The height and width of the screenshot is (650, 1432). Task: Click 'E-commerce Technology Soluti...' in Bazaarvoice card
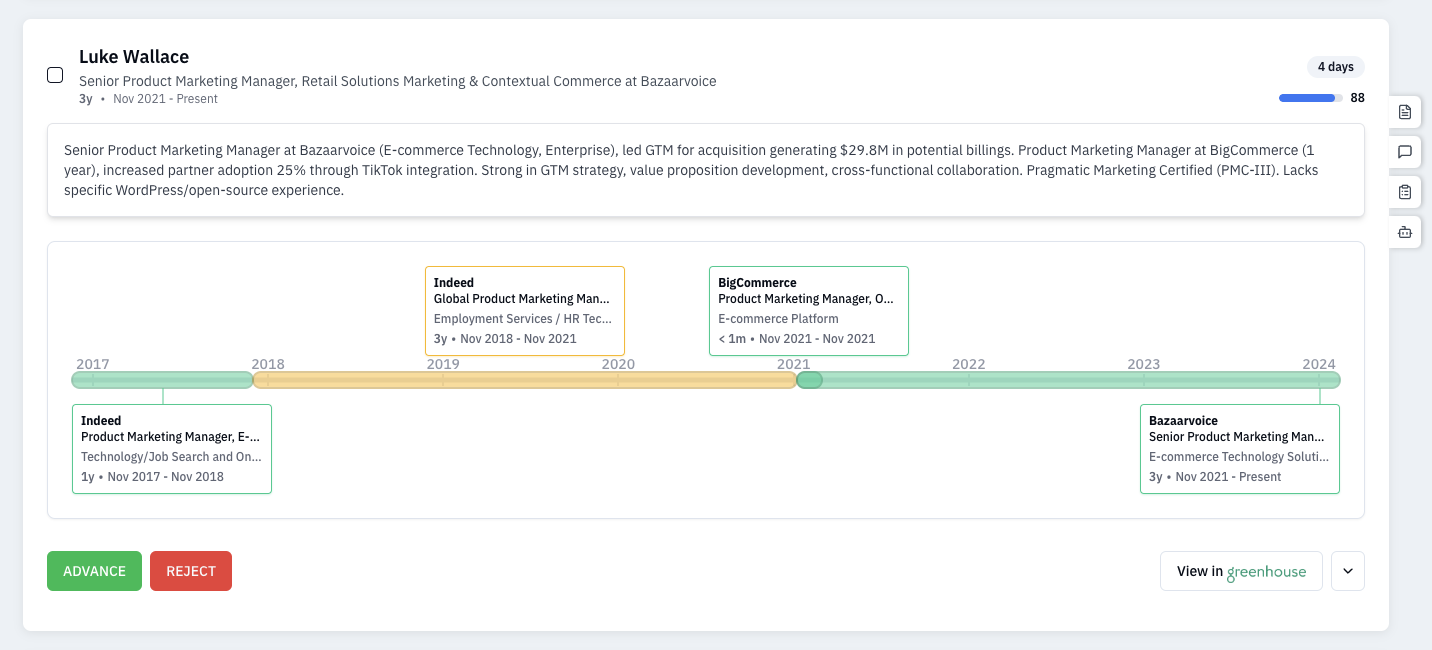coord(1239,457)
